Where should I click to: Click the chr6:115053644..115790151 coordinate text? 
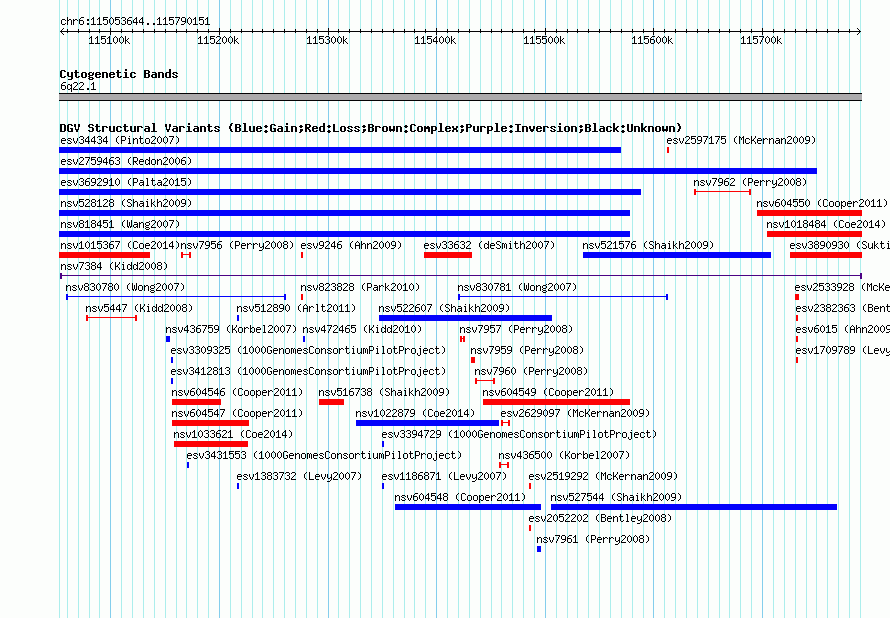135,22
